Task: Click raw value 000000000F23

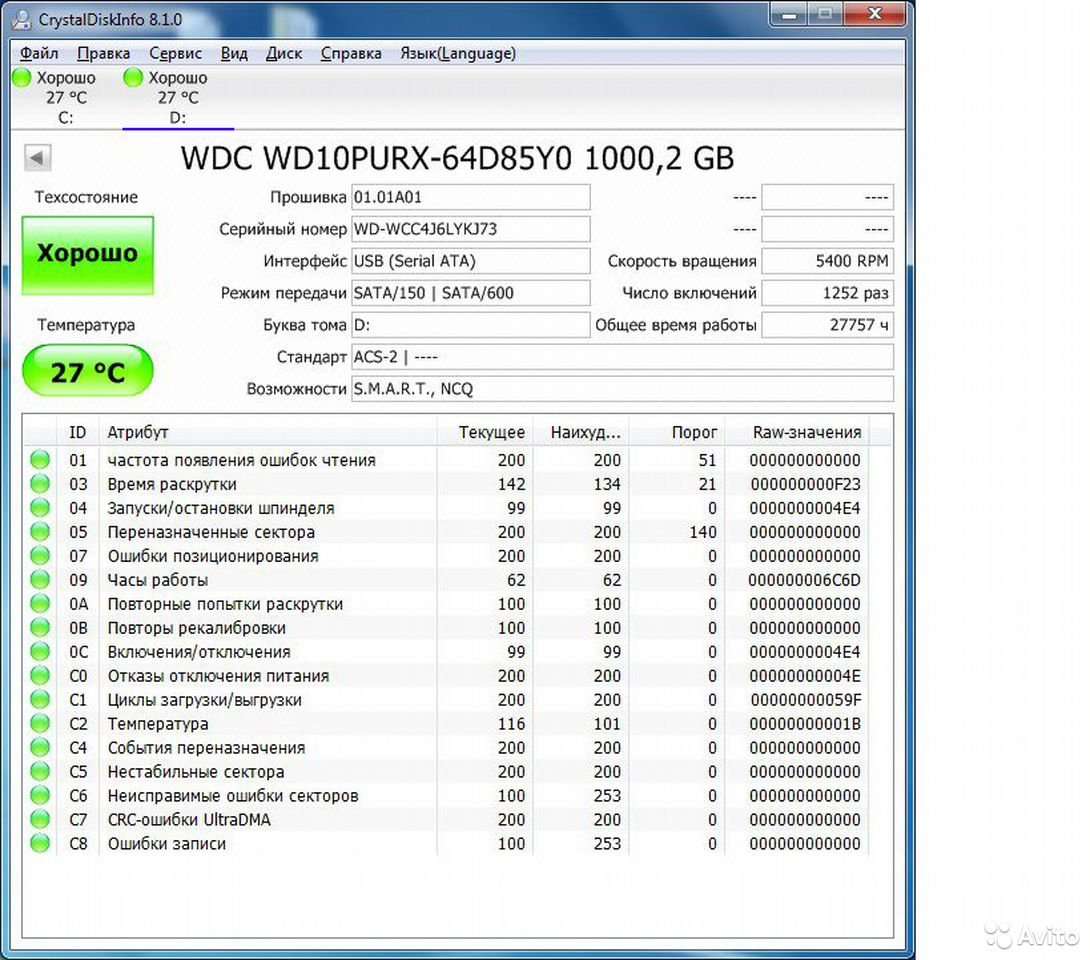Action: (805, 484)
